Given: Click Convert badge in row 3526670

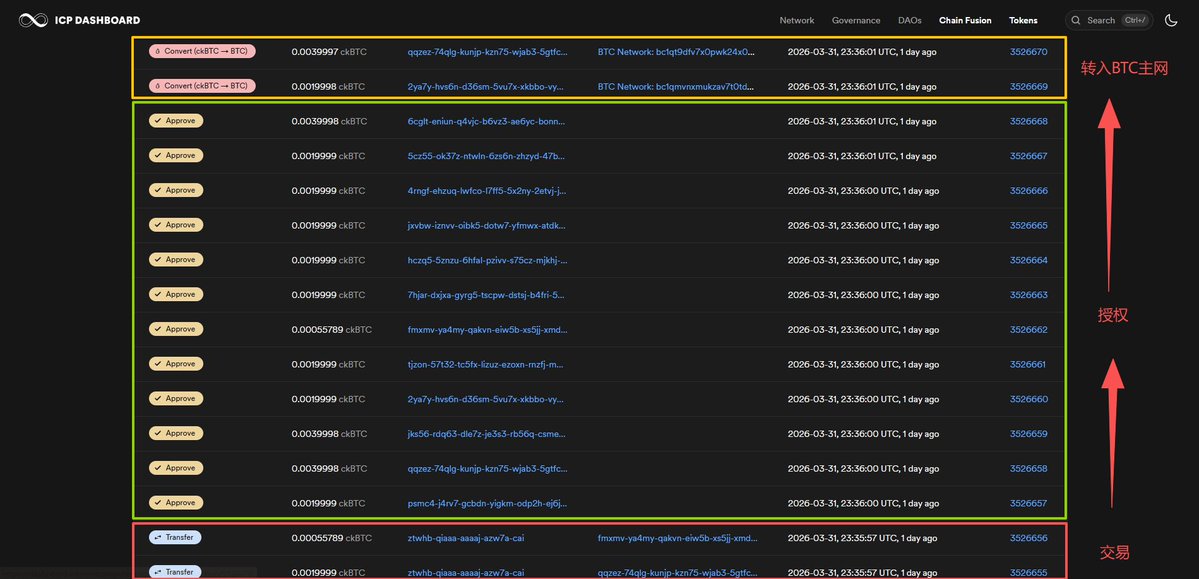Looking at the screenshot, I should pos(202,51).
